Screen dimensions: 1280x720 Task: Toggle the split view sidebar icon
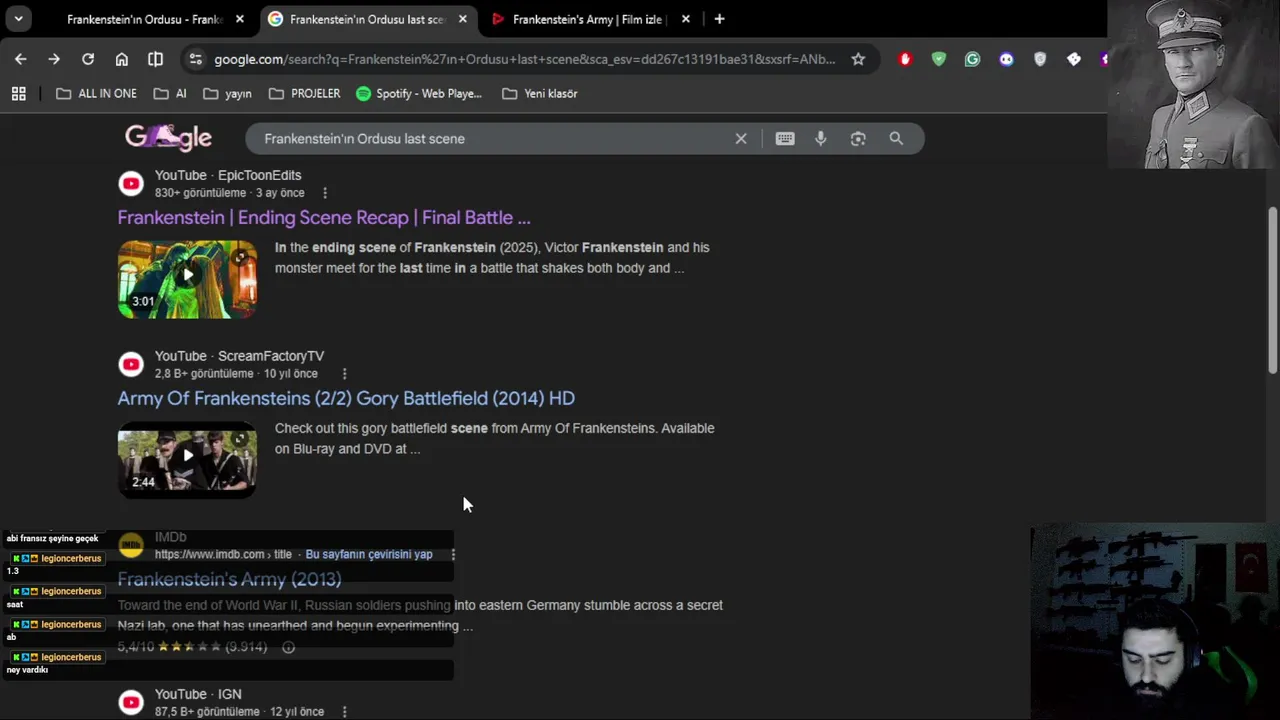click(155, 59)
